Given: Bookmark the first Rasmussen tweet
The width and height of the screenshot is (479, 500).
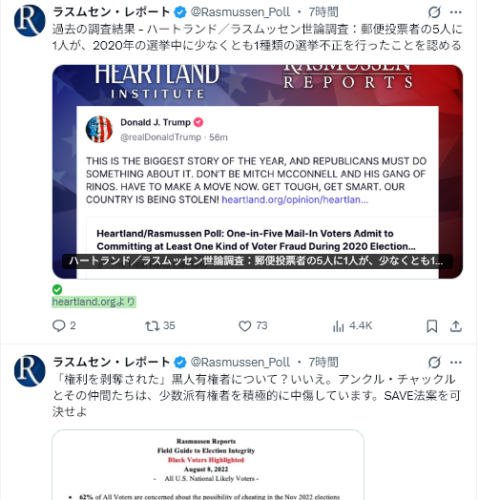Looking at the screenshot, I should pos(432,326).
